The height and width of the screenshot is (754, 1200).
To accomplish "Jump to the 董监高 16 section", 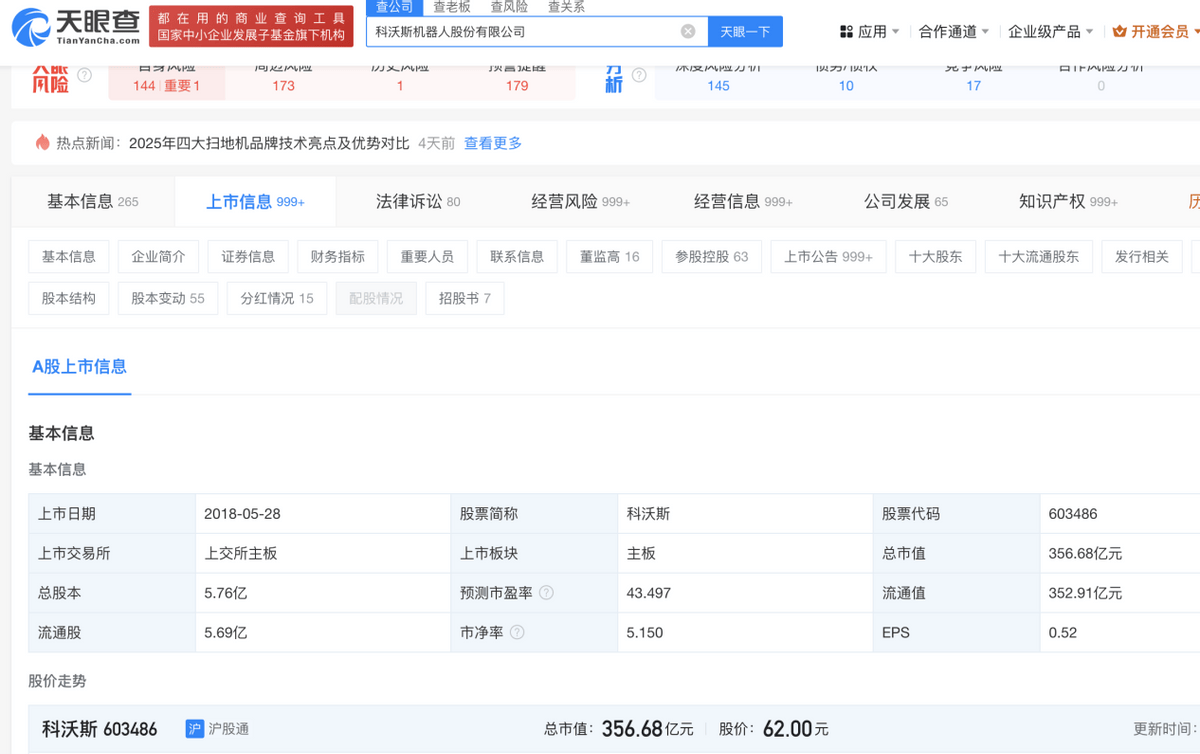I will tap(609, 257).
